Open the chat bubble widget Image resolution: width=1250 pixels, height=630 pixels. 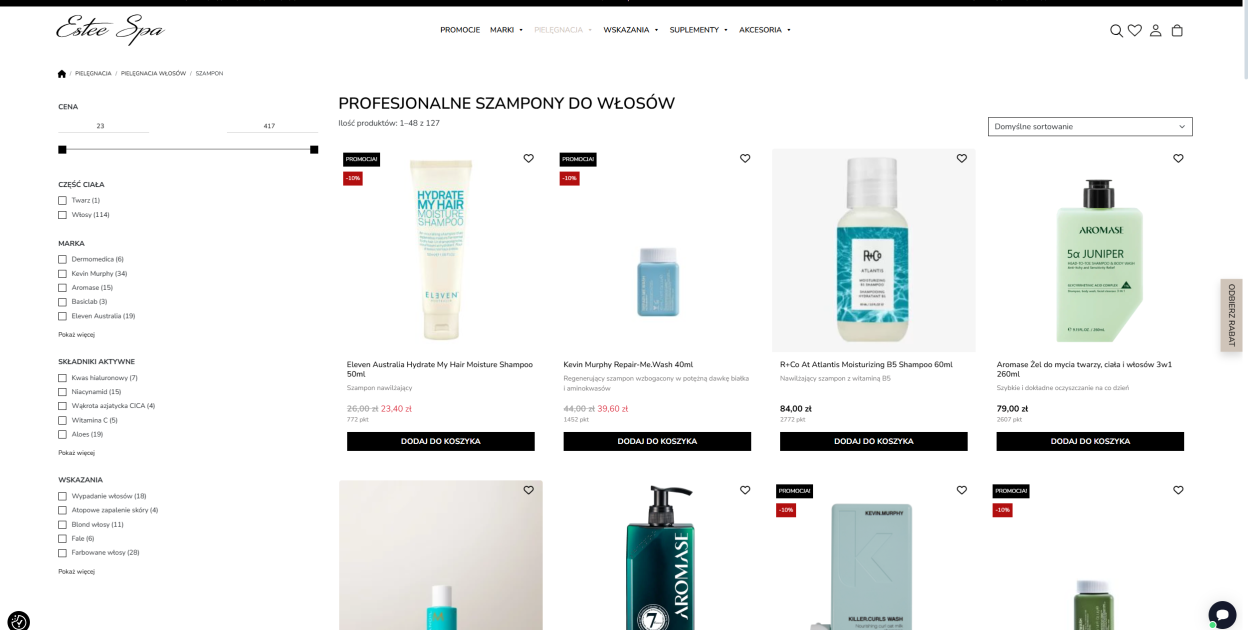click(1222, 614)
